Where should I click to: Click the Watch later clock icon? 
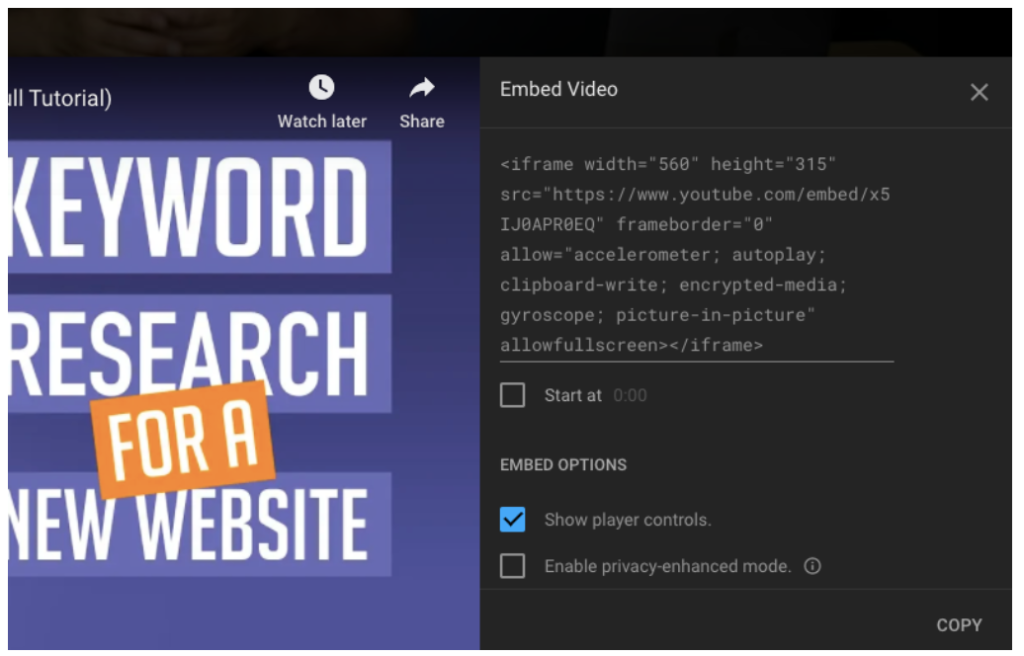tap(322, 88)
